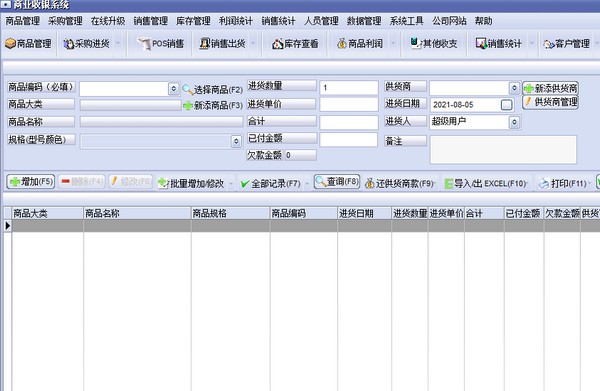Open 采购管理 menu
The height and width of the screenshot is (391, 600).
pos(65,21)
